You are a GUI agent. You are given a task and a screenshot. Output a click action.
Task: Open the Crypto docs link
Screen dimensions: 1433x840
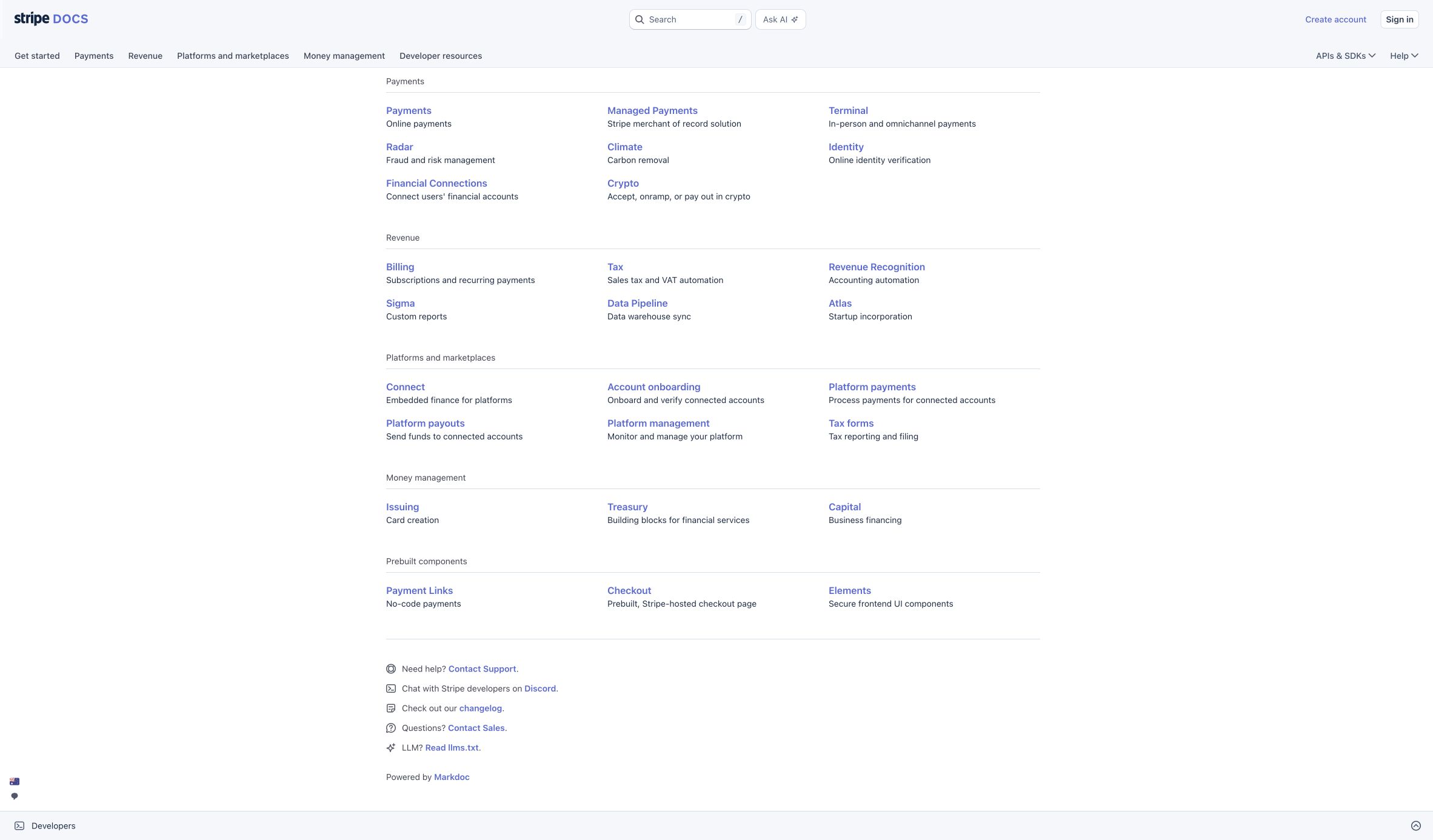coord(623,183)
